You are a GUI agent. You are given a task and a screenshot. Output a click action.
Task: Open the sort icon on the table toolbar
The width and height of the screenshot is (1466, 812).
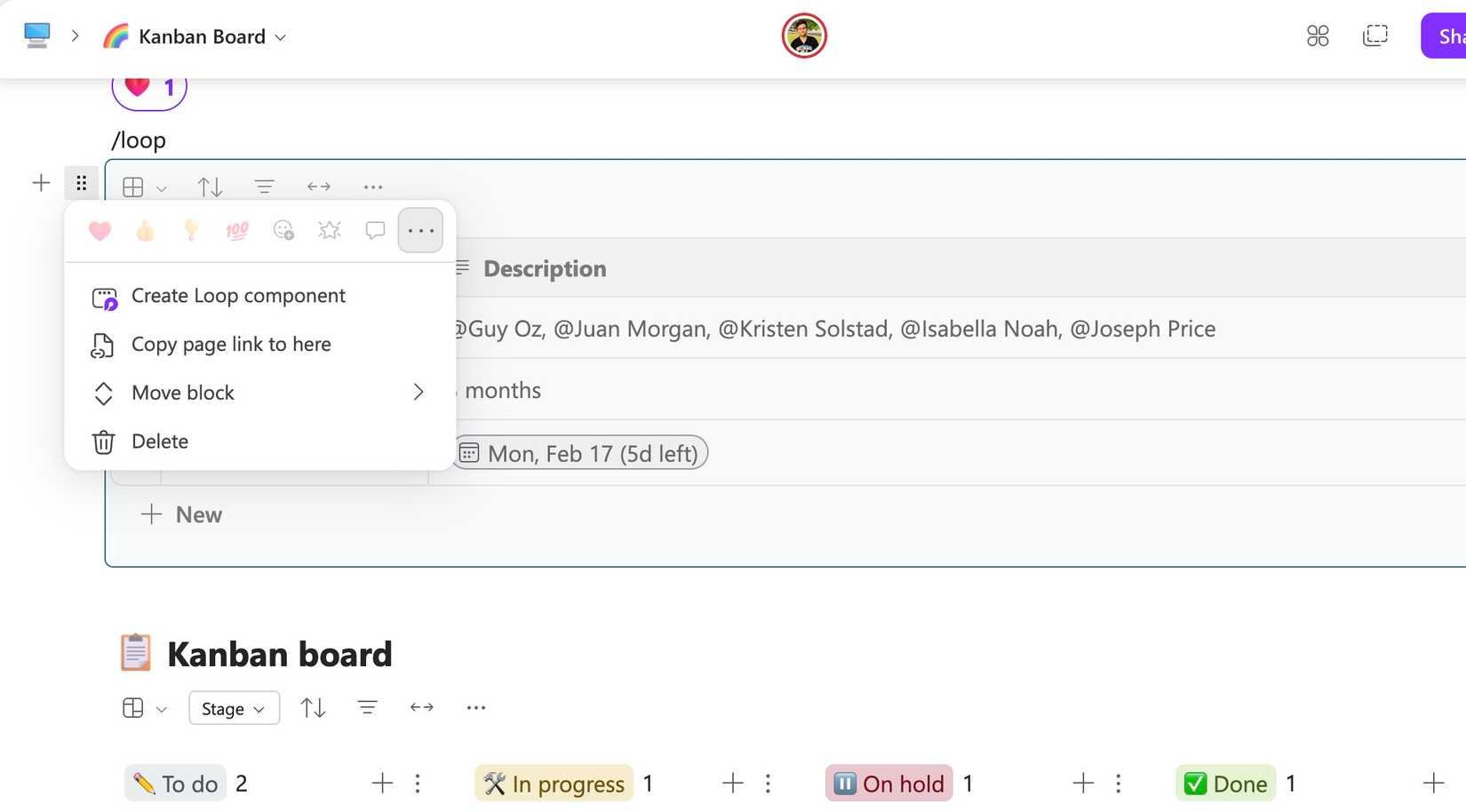tap(210, 187)
